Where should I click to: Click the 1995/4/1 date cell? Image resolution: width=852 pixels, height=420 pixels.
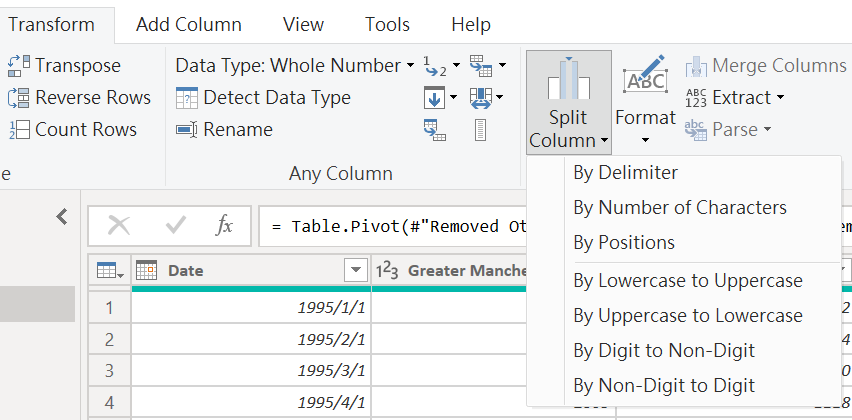[251, 403]
